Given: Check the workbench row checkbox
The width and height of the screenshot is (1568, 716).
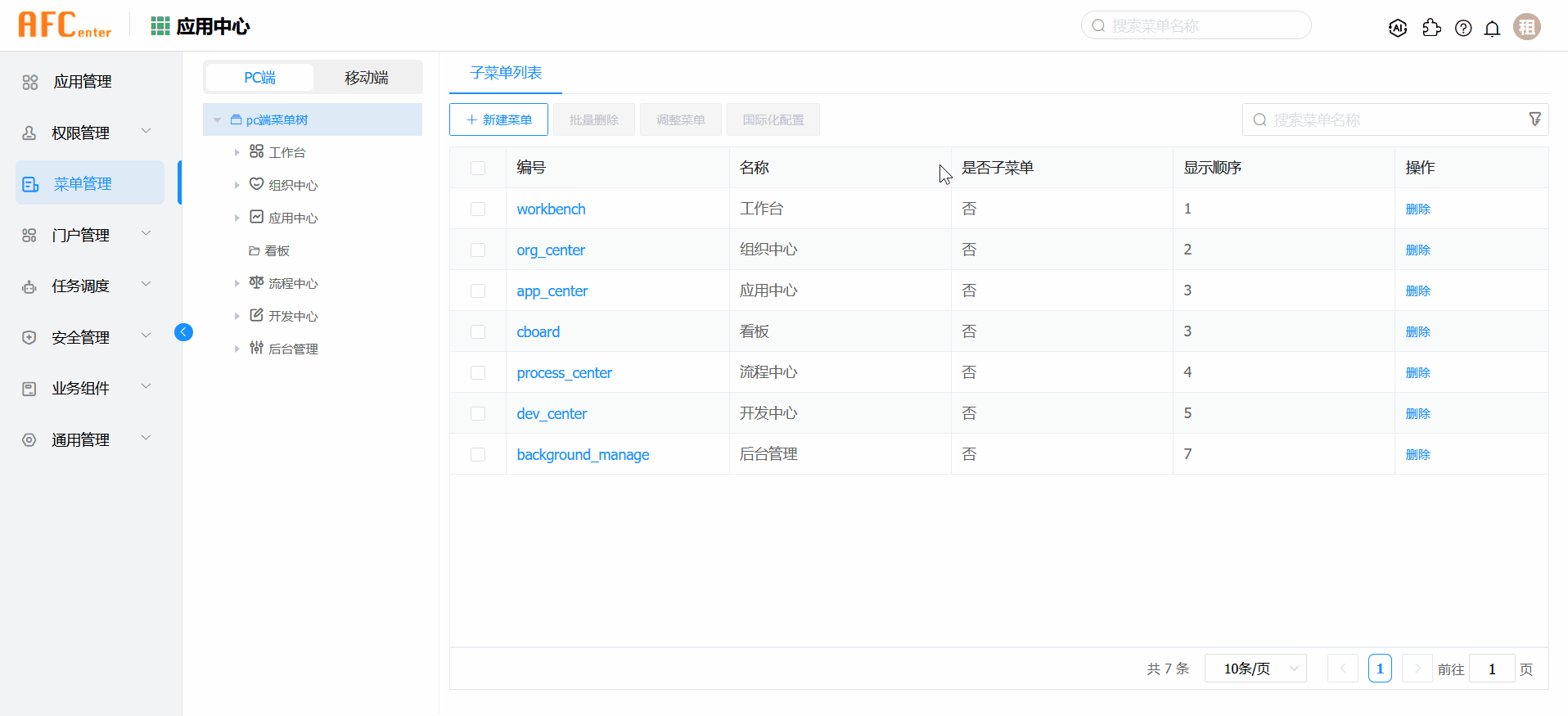Looking at the screenshot, I should pyautogui.click(x=478, y=209).
